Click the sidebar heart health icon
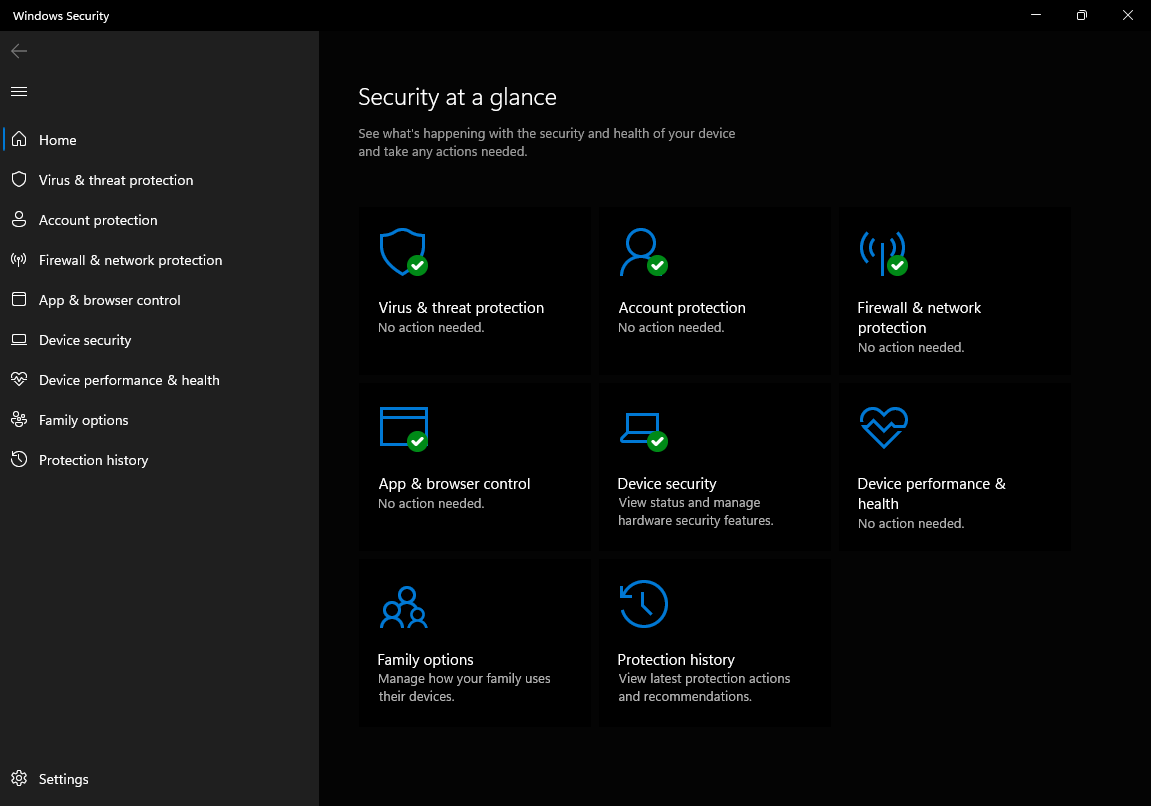1151x806 pixels. coord(19,379)
